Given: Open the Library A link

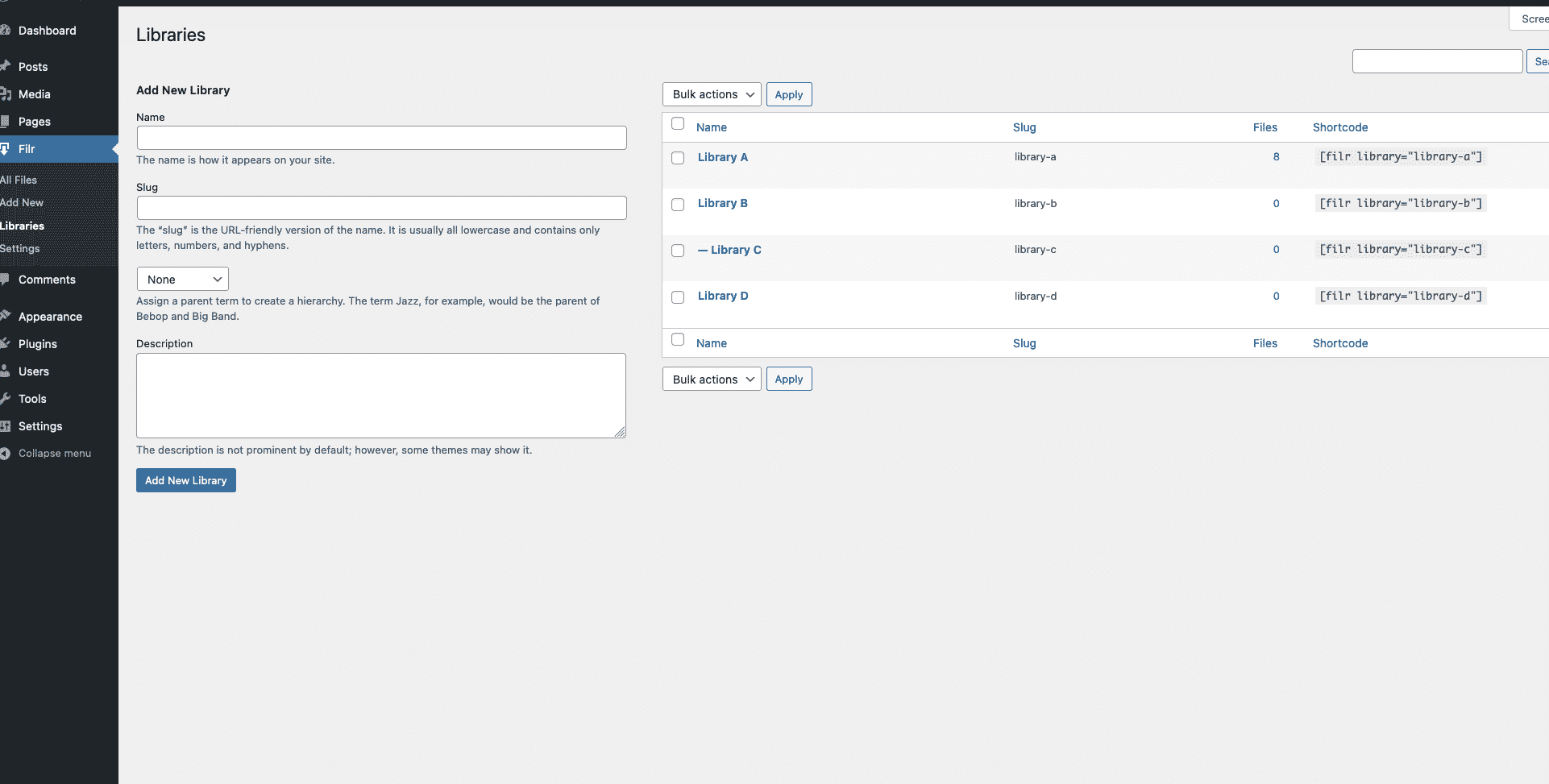Looking at the screenshot, I should click(x=723, y=157).
